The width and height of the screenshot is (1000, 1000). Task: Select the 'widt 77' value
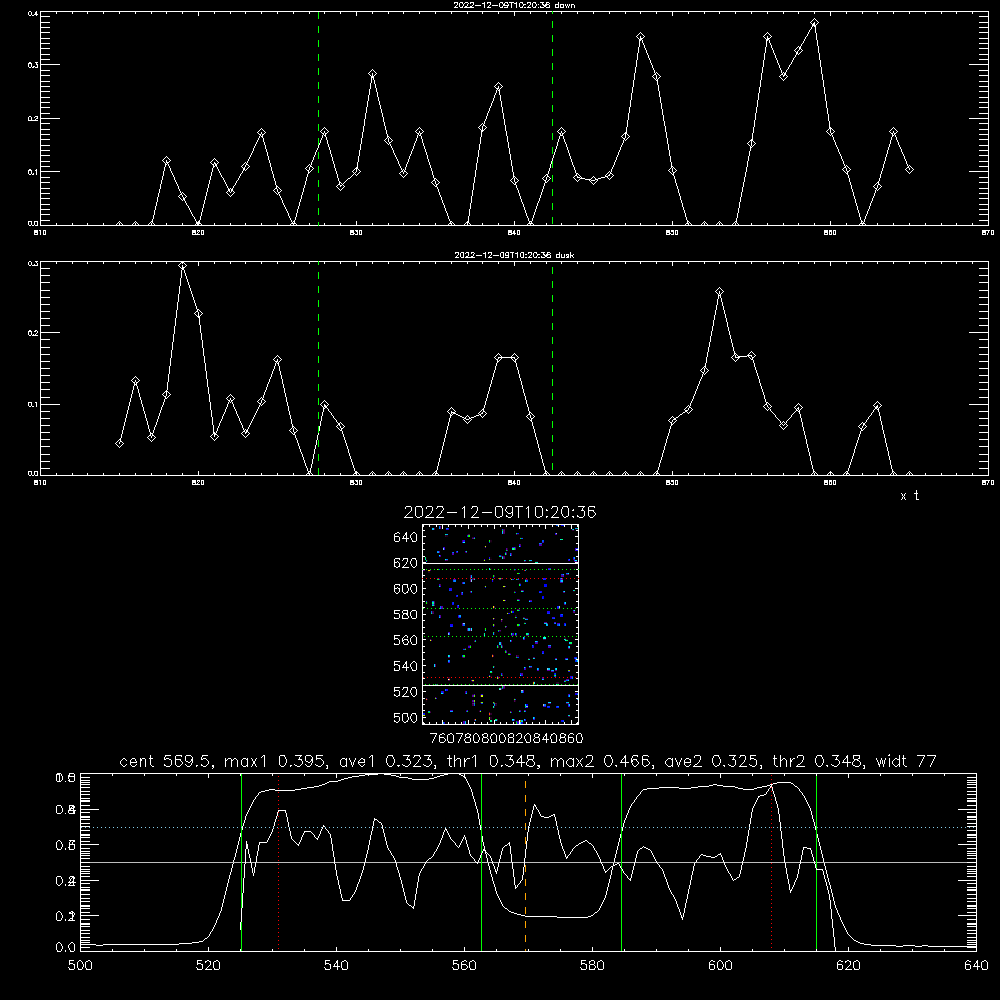click(x=906, y=761)
